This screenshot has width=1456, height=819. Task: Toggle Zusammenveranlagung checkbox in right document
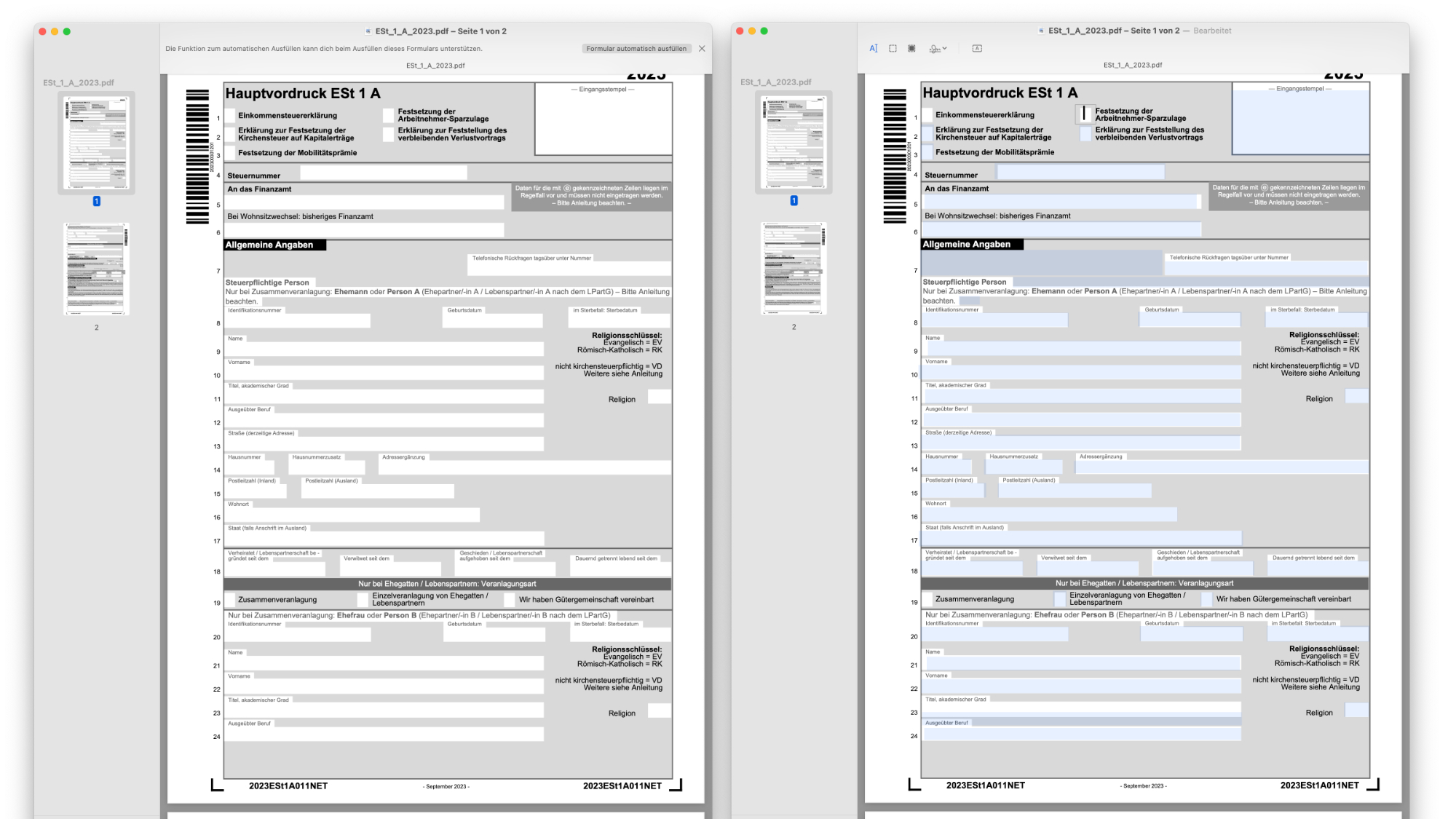pyautogui.click(x=927, y=599)
